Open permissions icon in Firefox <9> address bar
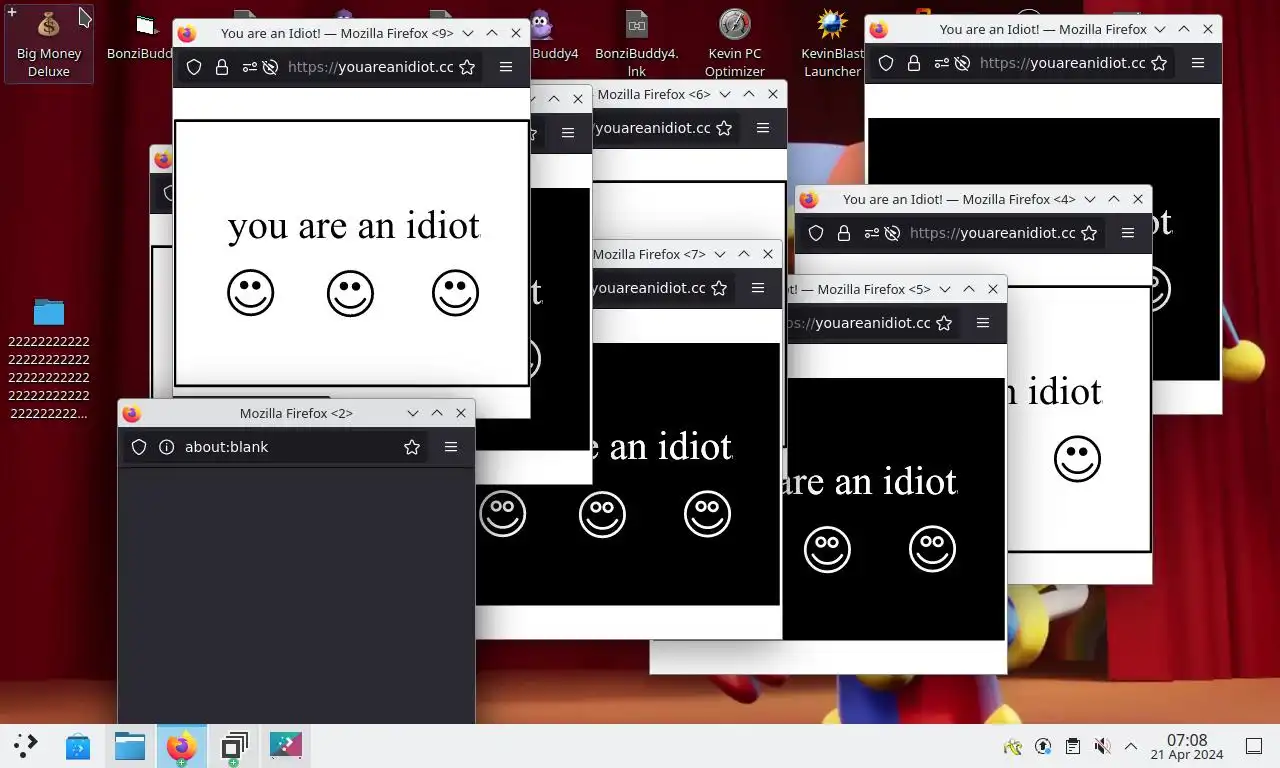 (x=249, y=67)
